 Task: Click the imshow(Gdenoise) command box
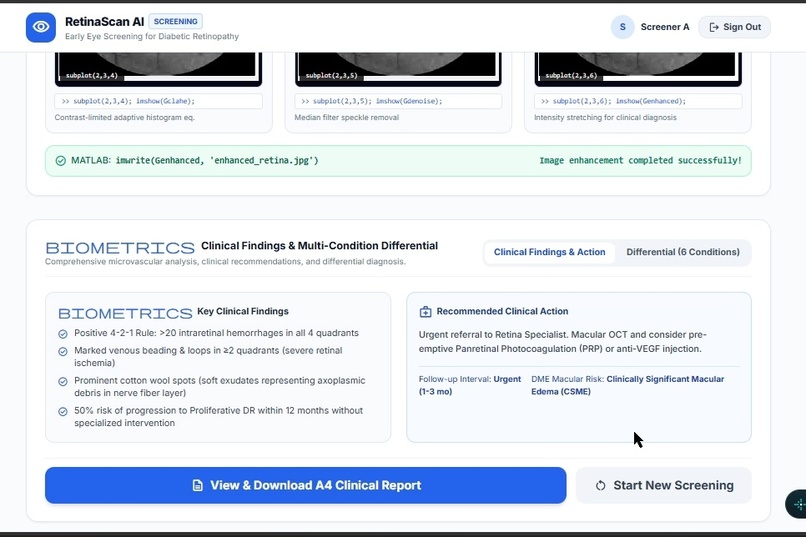(398, 101)
